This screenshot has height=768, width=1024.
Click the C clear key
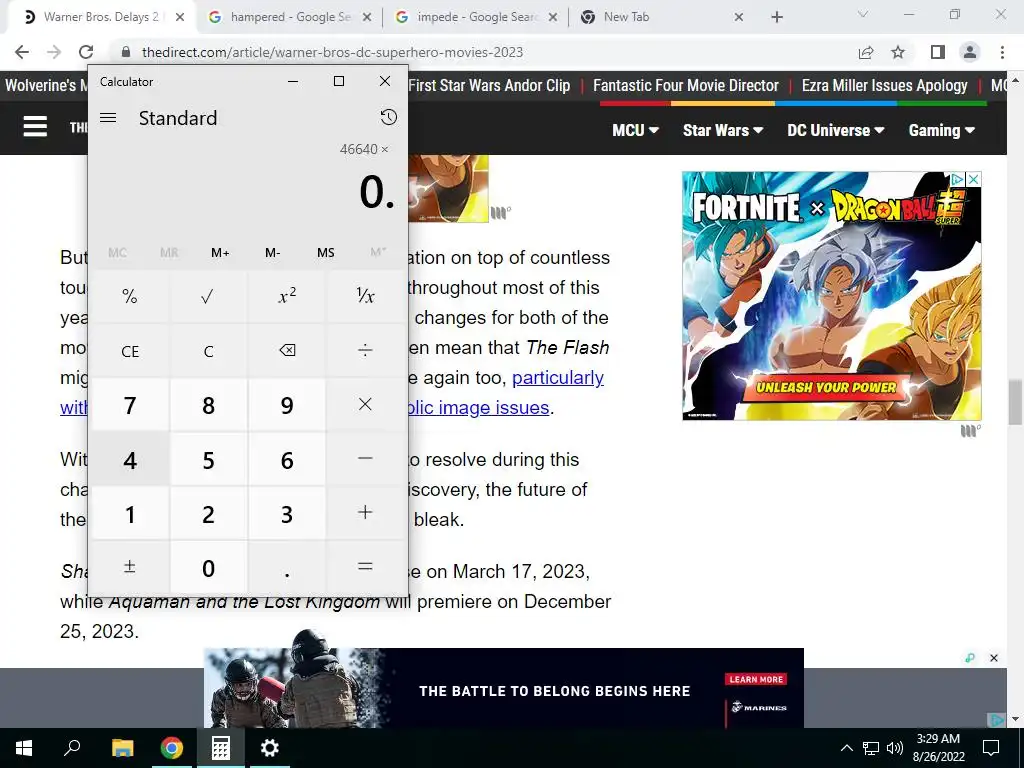208,351
